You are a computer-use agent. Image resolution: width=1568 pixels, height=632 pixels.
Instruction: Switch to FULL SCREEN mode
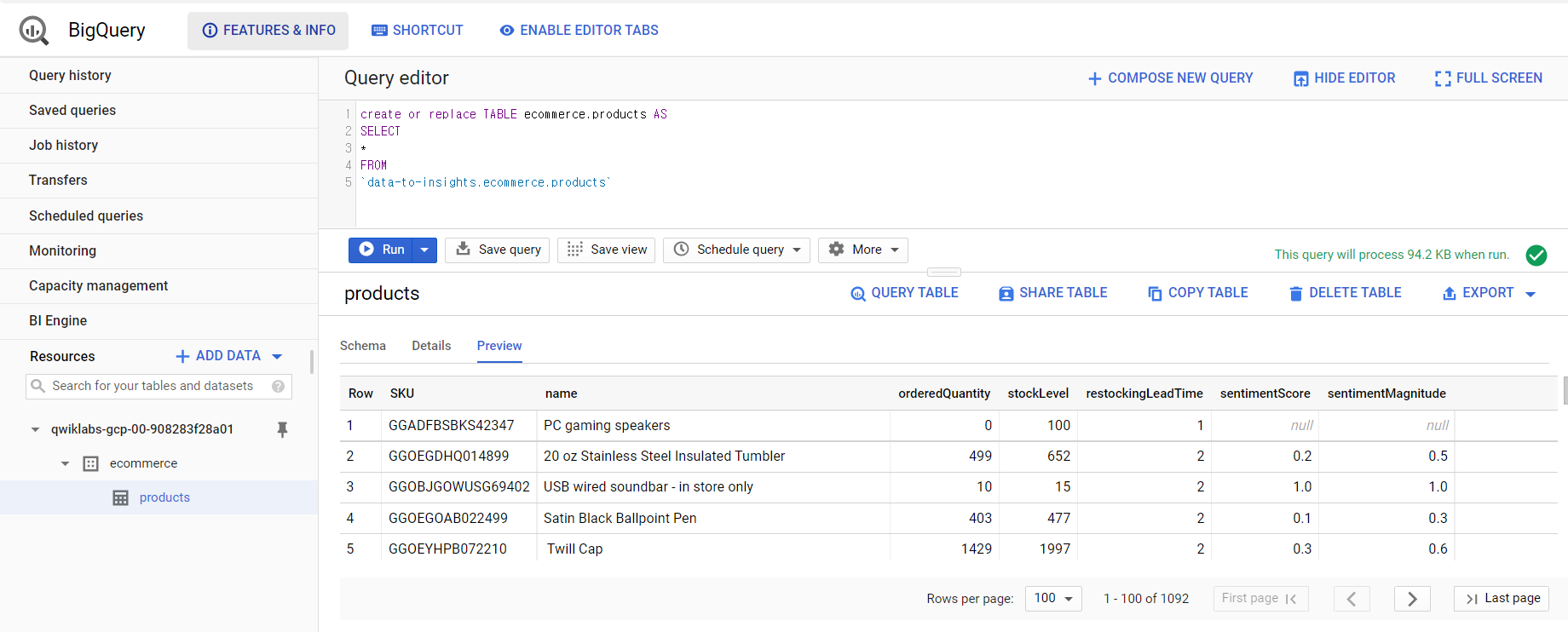tap(1488, 78)
